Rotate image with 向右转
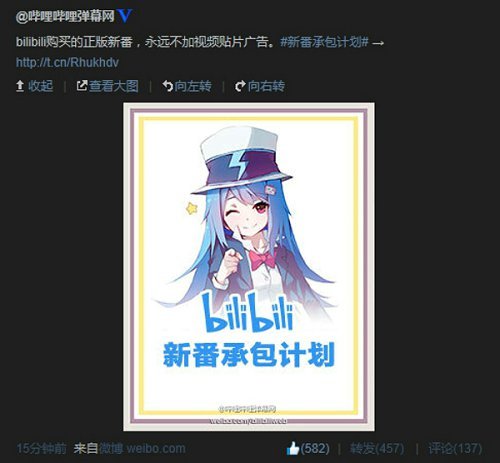This screenshot has width=500, height=463. click(x=266, y=86)
